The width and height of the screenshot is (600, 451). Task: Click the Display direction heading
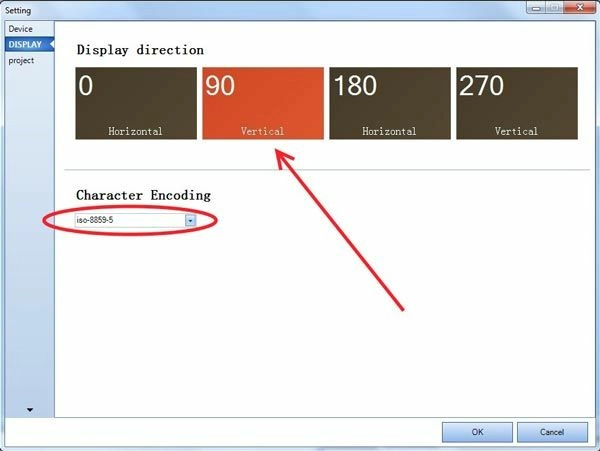click(140, 50)
